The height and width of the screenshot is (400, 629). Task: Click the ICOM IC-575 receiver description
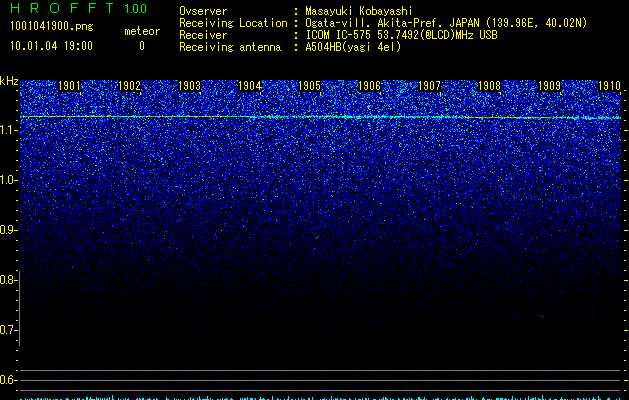click(x=401, y=35)
